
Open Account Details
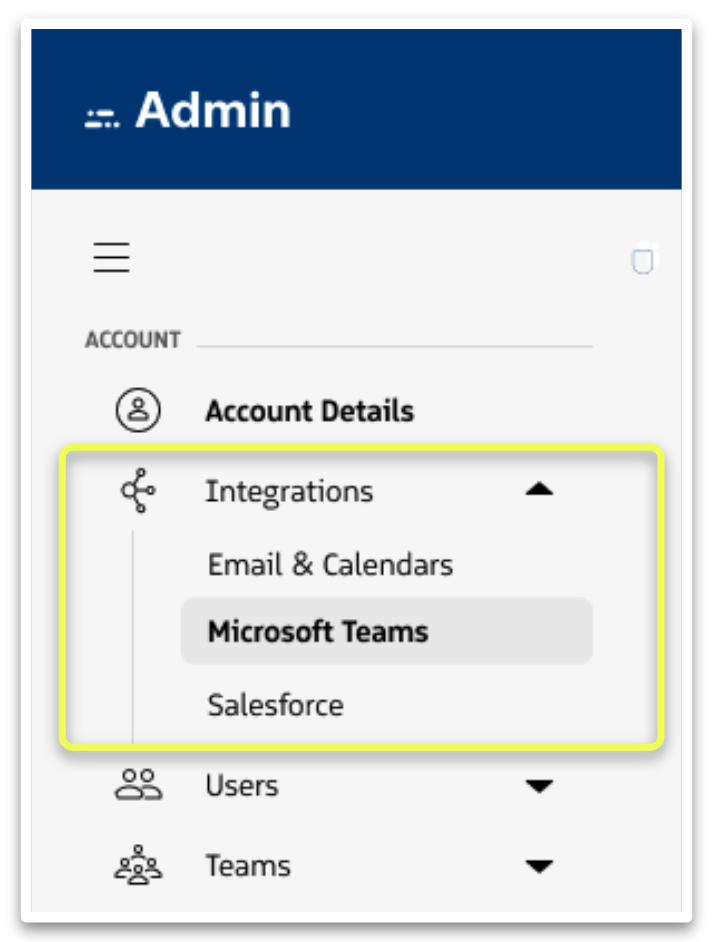click(308, 410)
